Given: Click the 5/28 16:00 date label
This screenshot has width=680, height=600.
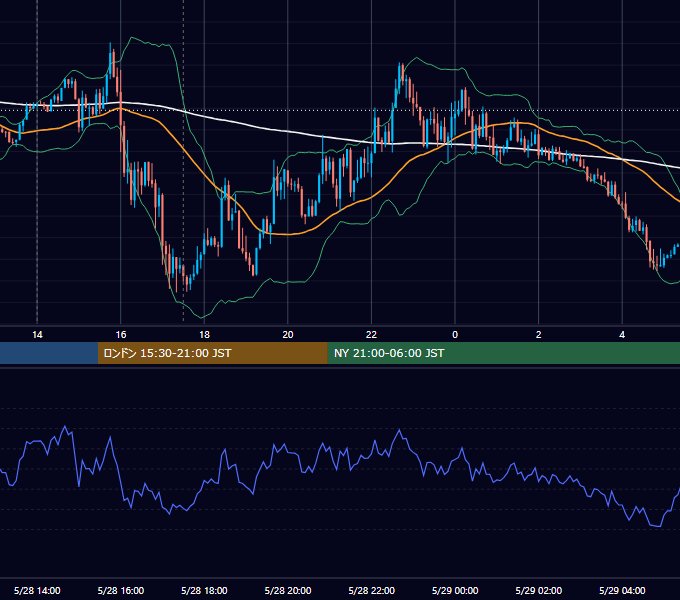Looking at the screenshot, I should click(121, 590).
